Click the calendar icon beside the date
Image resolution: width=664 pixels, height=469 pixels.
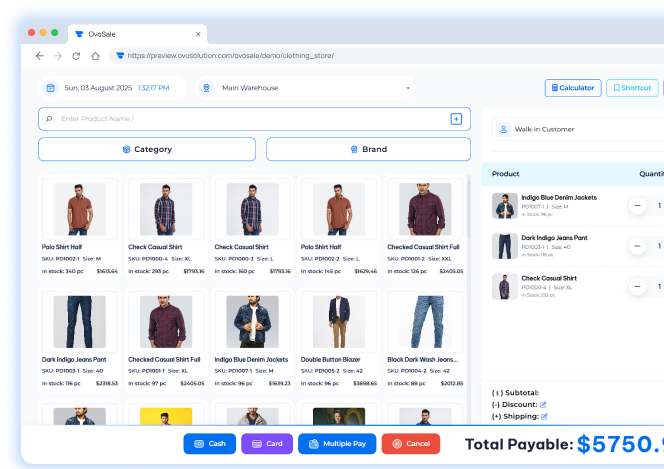(50, 88)
